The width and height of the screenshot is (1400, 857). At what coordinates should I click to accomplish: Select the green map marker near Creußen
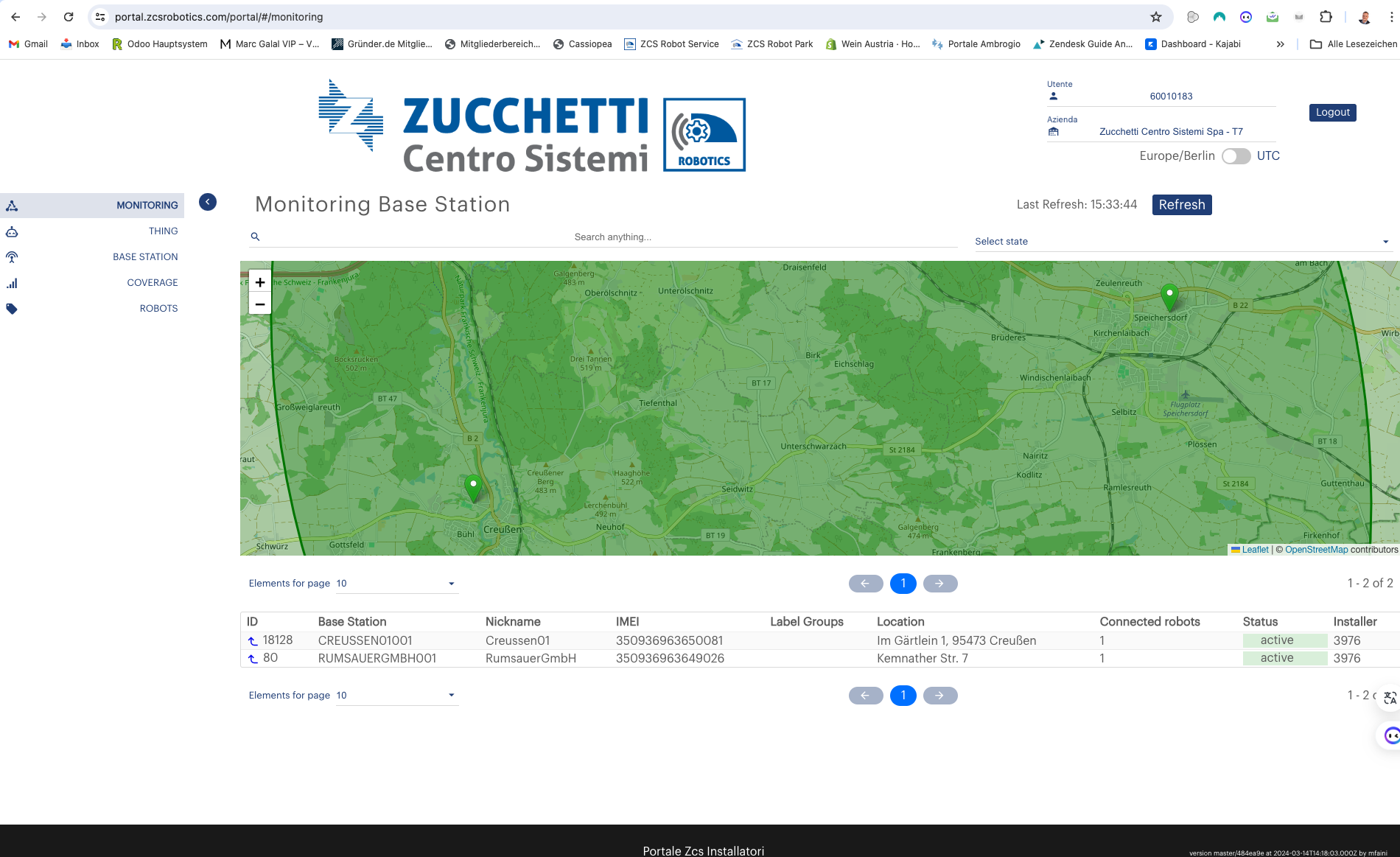pyautogui.click(x=473, y=487)
